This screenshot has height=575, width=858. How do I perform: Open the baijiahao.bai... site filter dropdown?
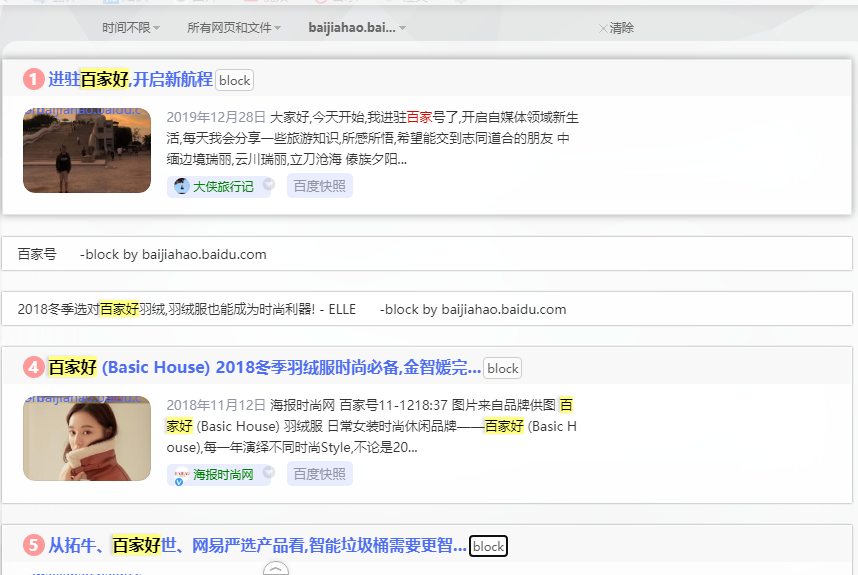coord(357,27)
